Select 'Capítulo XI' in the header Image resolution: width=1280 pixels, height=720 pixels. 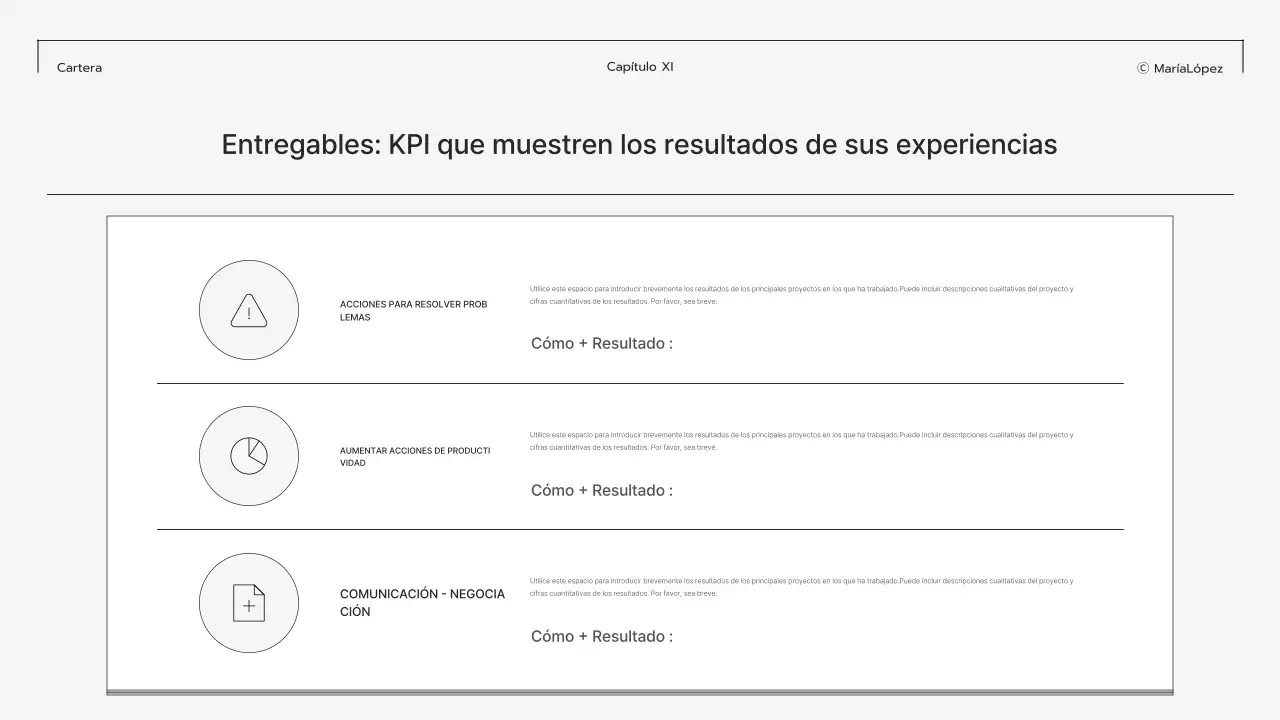(x=640, y=66)
